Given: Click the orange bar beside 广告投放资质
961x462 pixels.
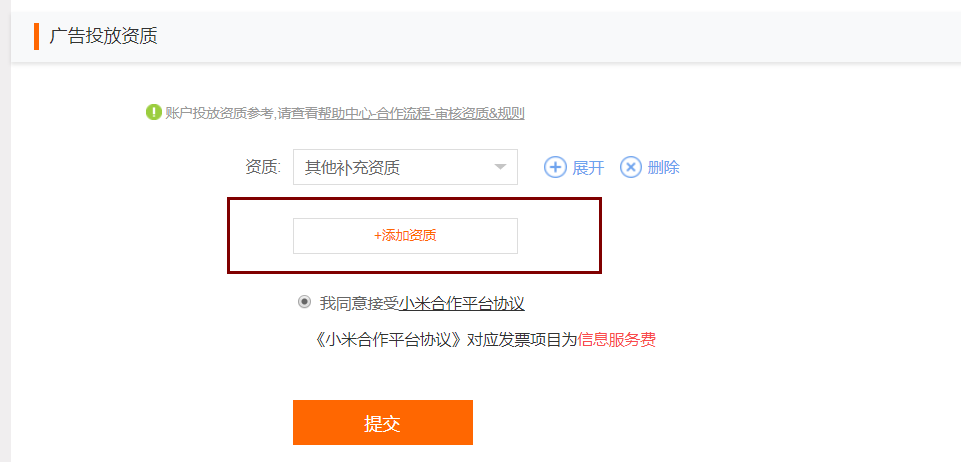Looking at the screenshot, I should pyautogui.click(x=36, y=36).
